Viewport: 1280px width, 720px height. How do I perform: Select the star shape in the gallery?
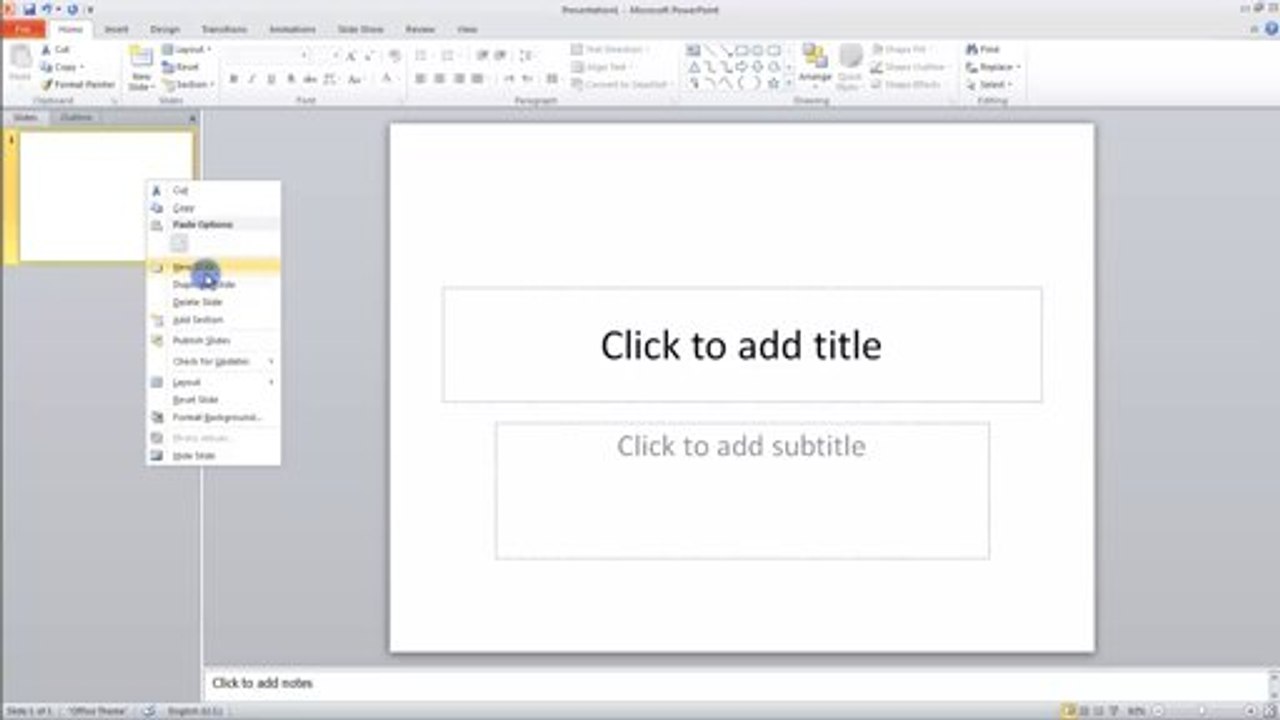pyautogui.click(x=773, y=84)
